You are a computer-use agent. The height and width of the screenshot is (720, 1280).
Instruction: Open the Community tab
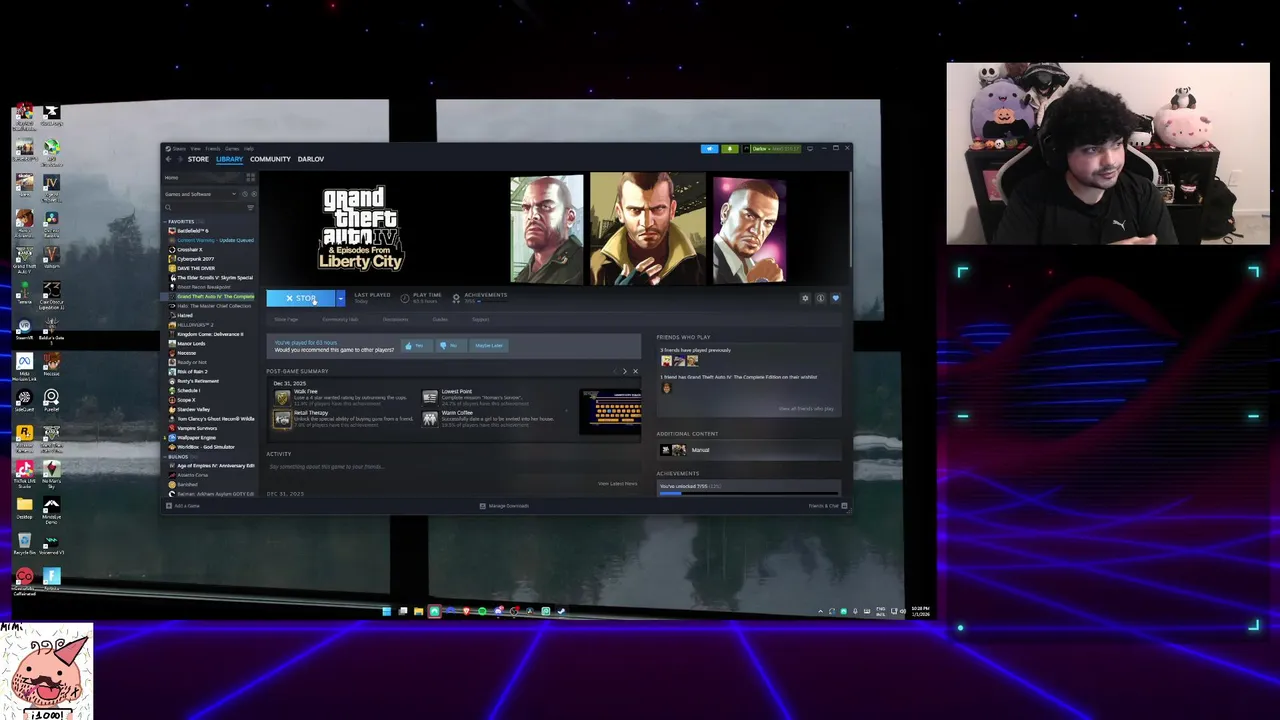270,159
